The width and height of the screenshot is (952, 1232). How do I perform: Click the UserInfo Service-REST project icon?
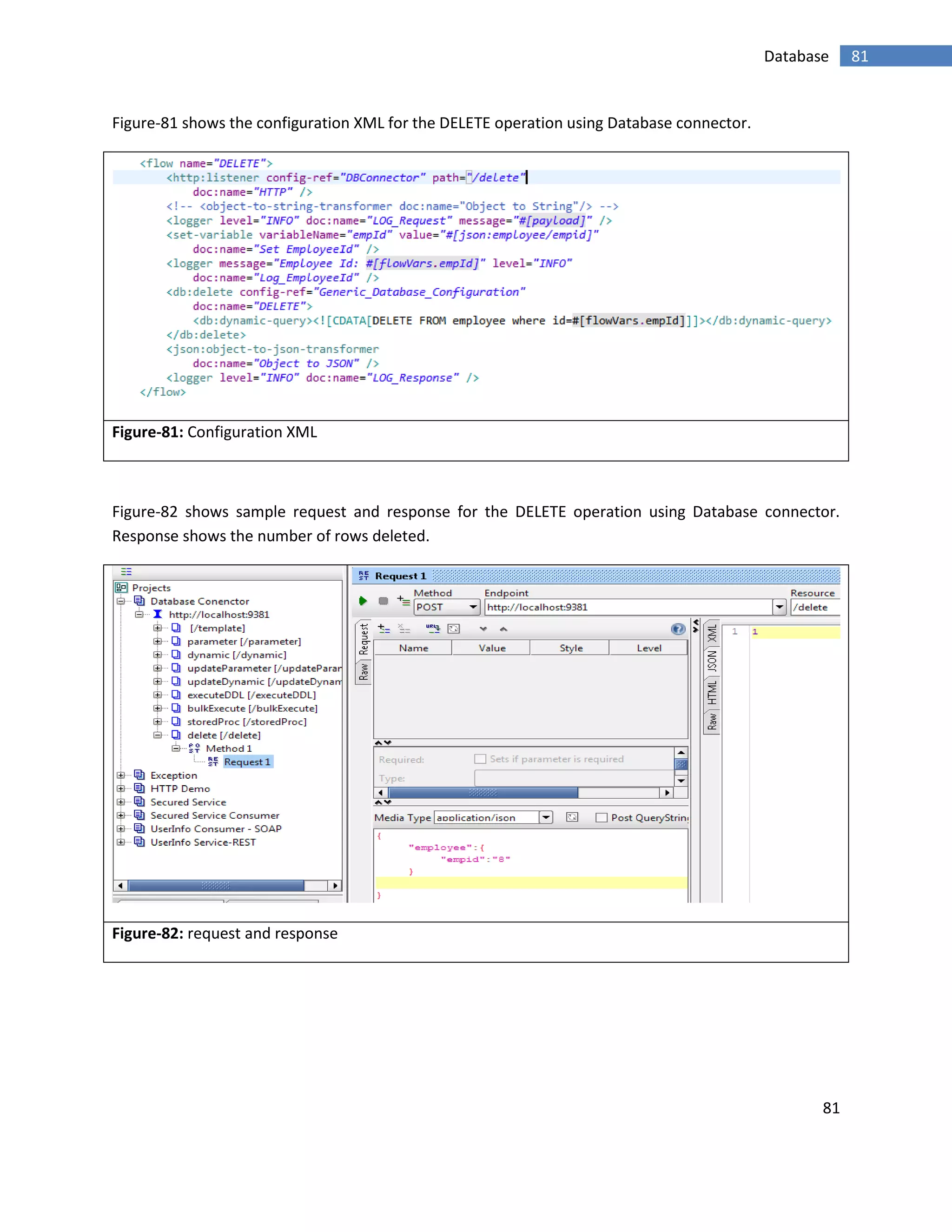[139, 841]
